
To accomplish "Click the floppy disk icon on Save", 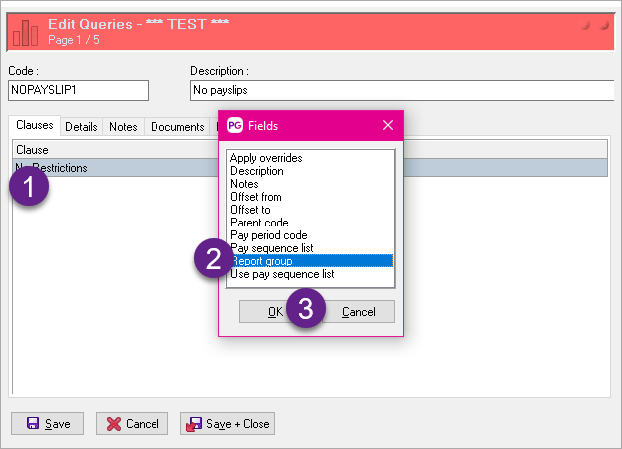I will [x=32, y=423].
